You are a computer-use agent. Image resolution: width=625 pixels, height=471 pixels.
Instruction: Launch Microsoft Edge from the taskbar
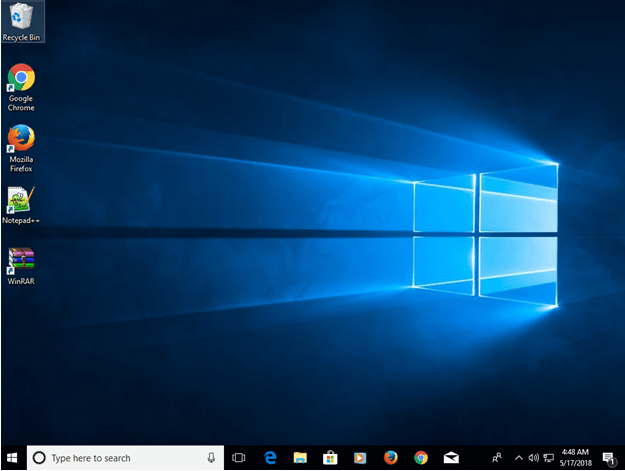pos(270,458)
